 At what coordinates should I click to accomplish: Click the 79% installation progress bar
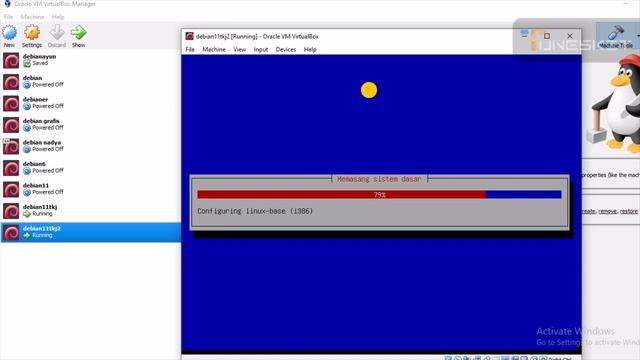point(379,195)
